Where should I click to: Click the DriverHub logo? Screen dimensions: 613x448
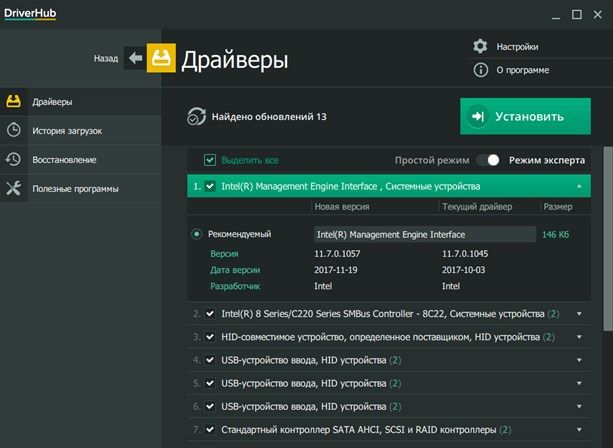click(x=30, y=13)
